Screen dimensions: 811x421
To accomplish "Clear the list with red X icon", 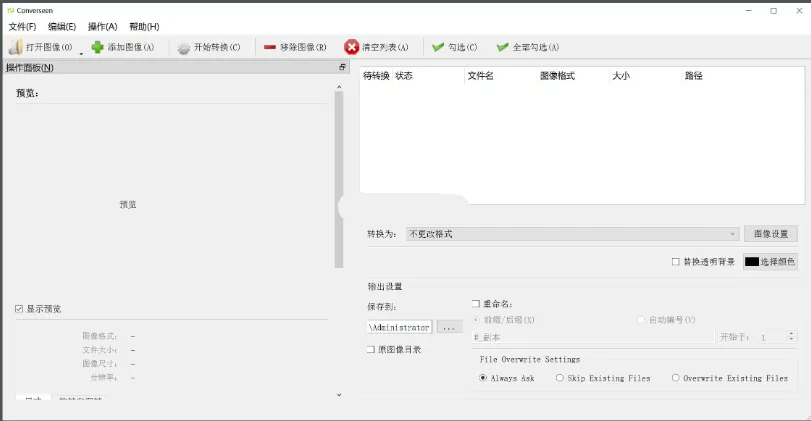I will 351,47.
